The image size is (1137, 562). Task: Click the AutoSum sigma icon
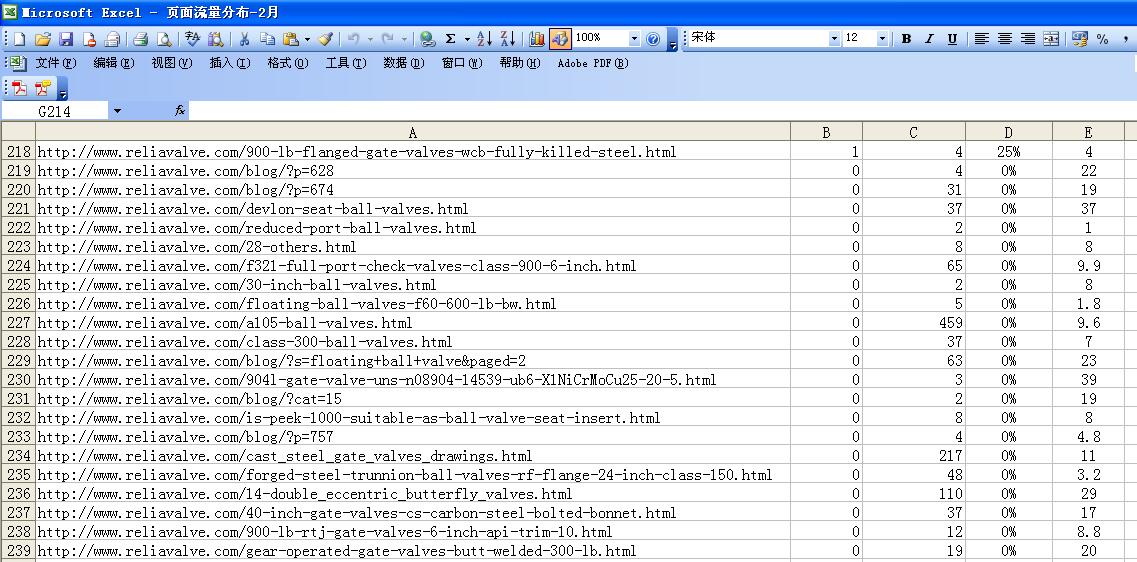[450, 39]
